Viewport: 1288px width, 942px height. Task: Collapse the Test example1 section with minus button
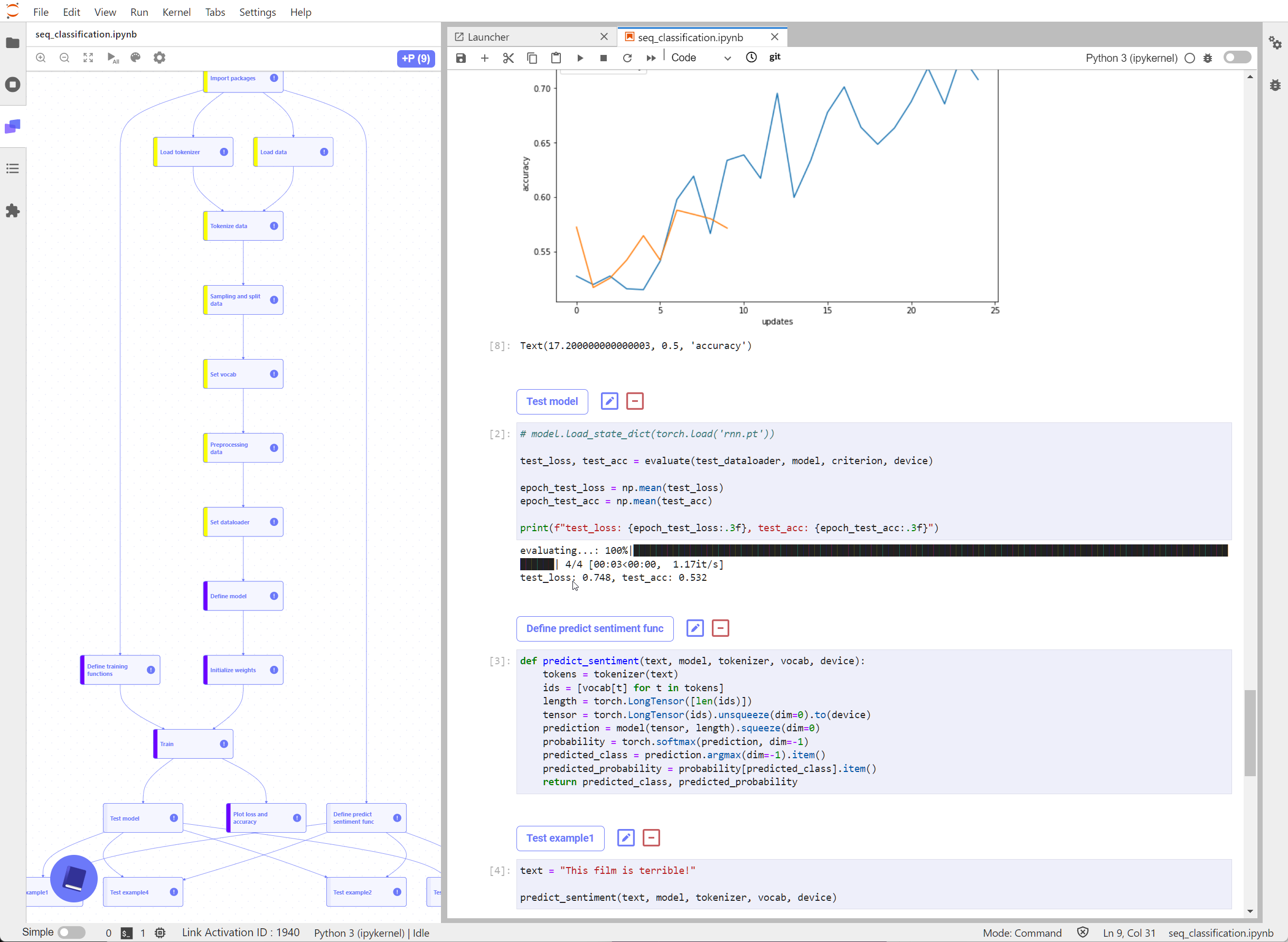coord(651,837)
